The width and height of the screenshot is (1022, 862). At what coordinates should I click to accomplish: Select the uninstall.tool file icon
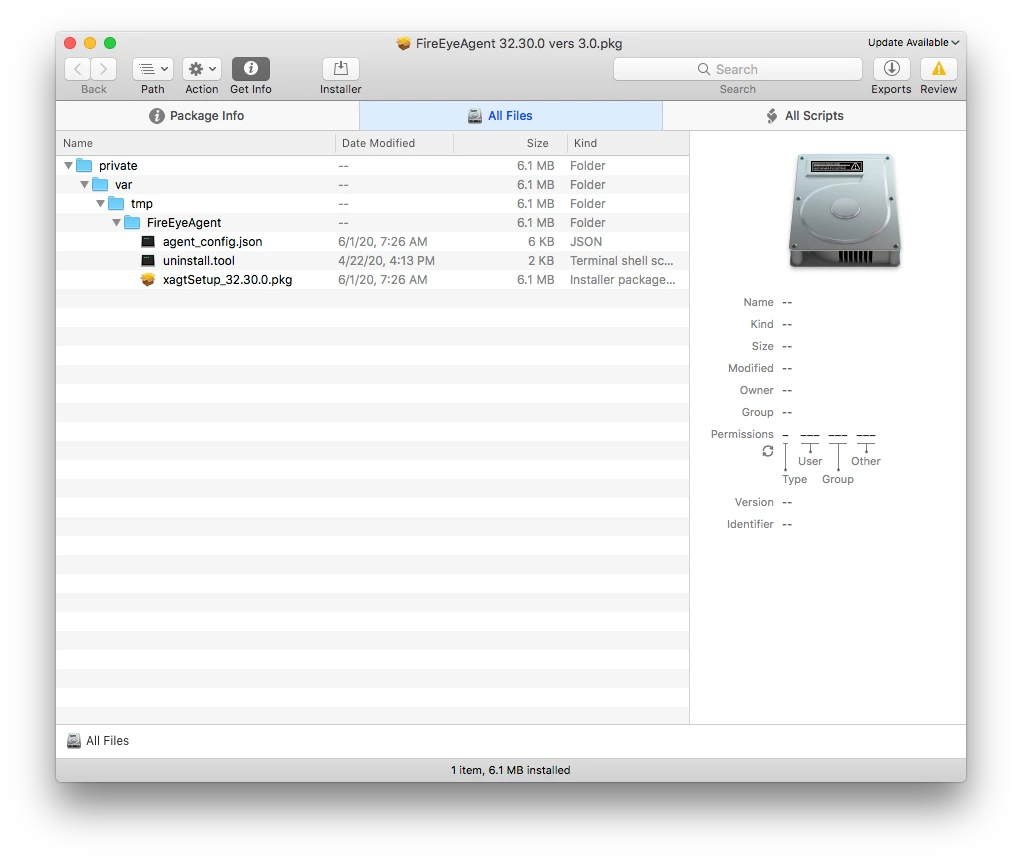[x=148, y=261]
